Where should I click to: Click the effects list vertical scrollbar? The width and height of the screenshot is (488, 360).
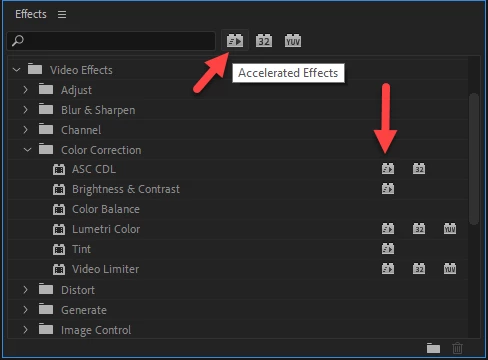click(x=474, y=159)
